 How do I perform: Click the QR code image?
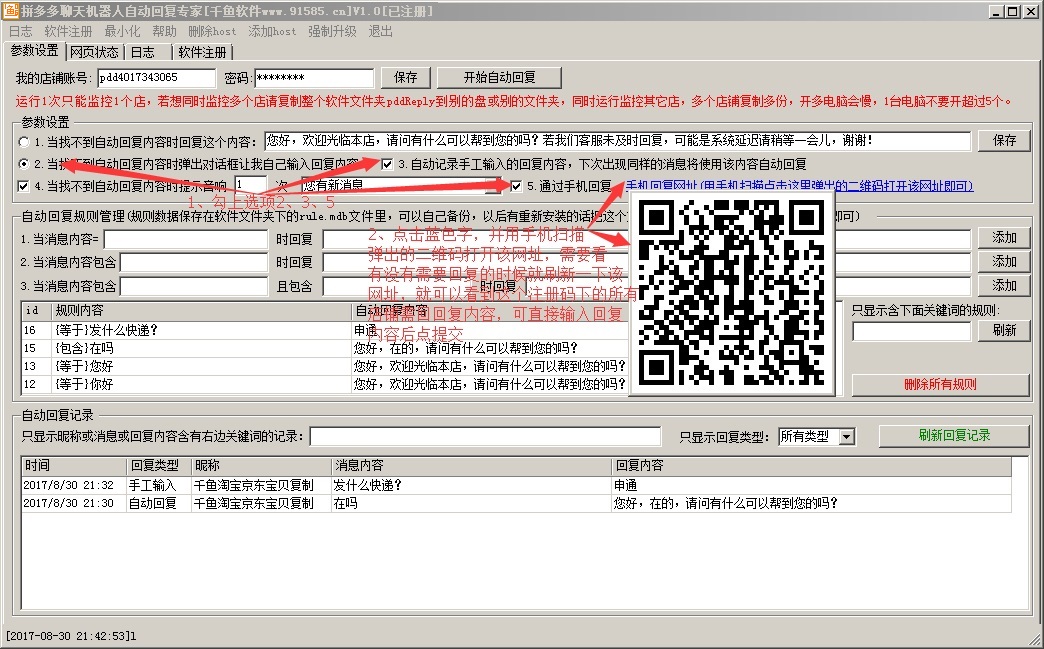pyautogui.click(x=731, y=294)
